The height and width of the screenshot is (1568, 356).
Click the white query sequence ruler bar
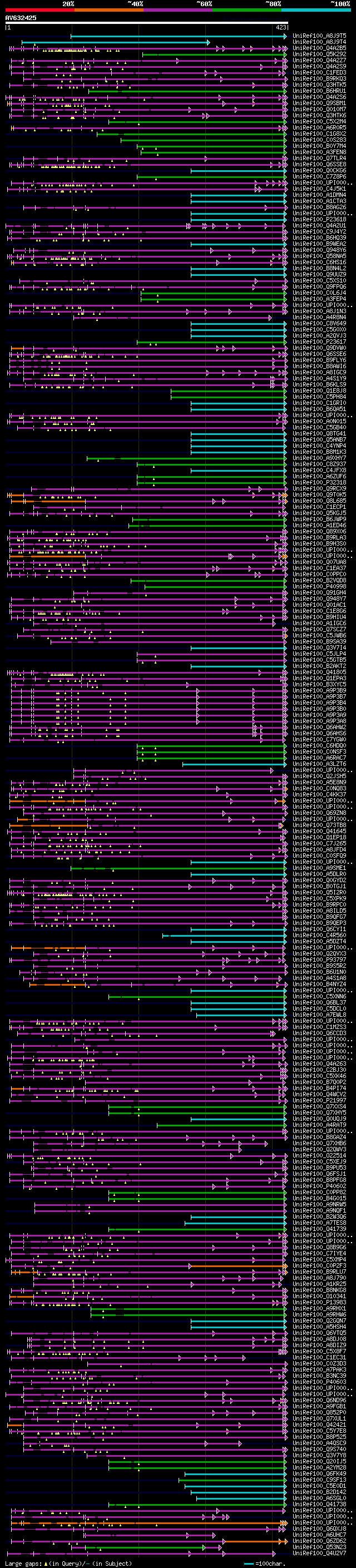[147, 22]
